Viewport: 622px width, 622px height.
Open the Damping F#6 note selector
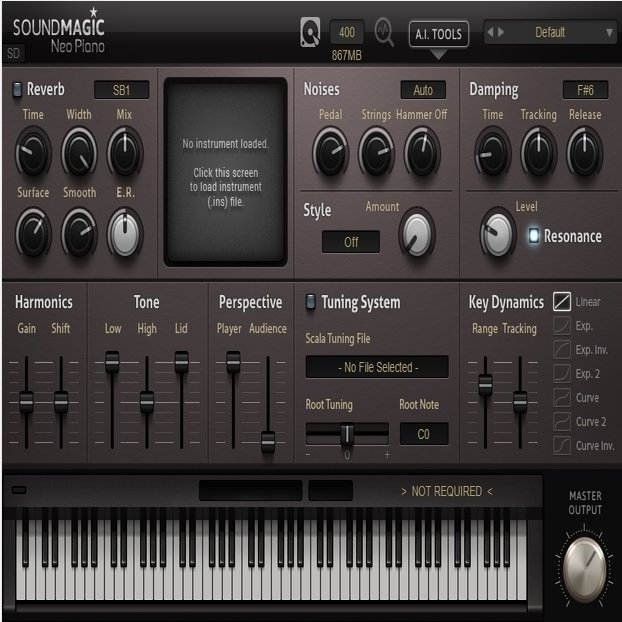585,90
